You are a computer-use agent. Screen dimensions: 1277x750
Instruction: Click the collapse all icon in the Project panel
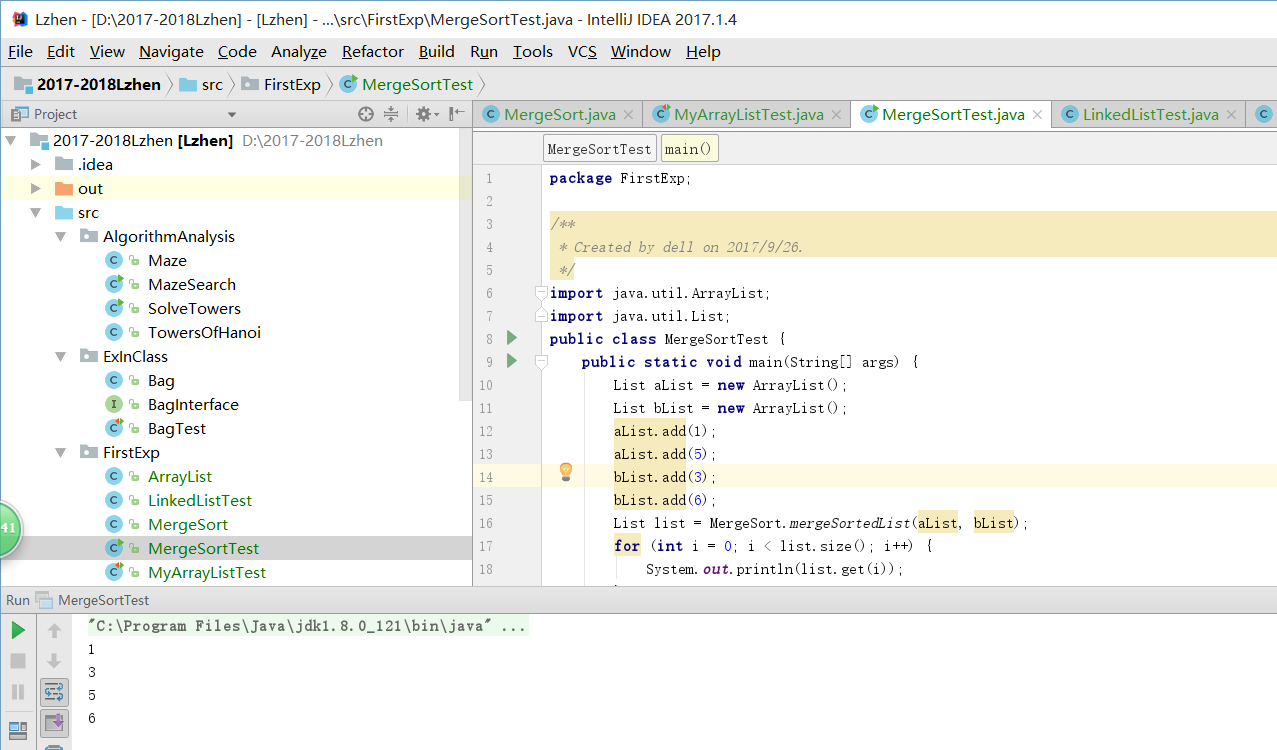[391, 114]
